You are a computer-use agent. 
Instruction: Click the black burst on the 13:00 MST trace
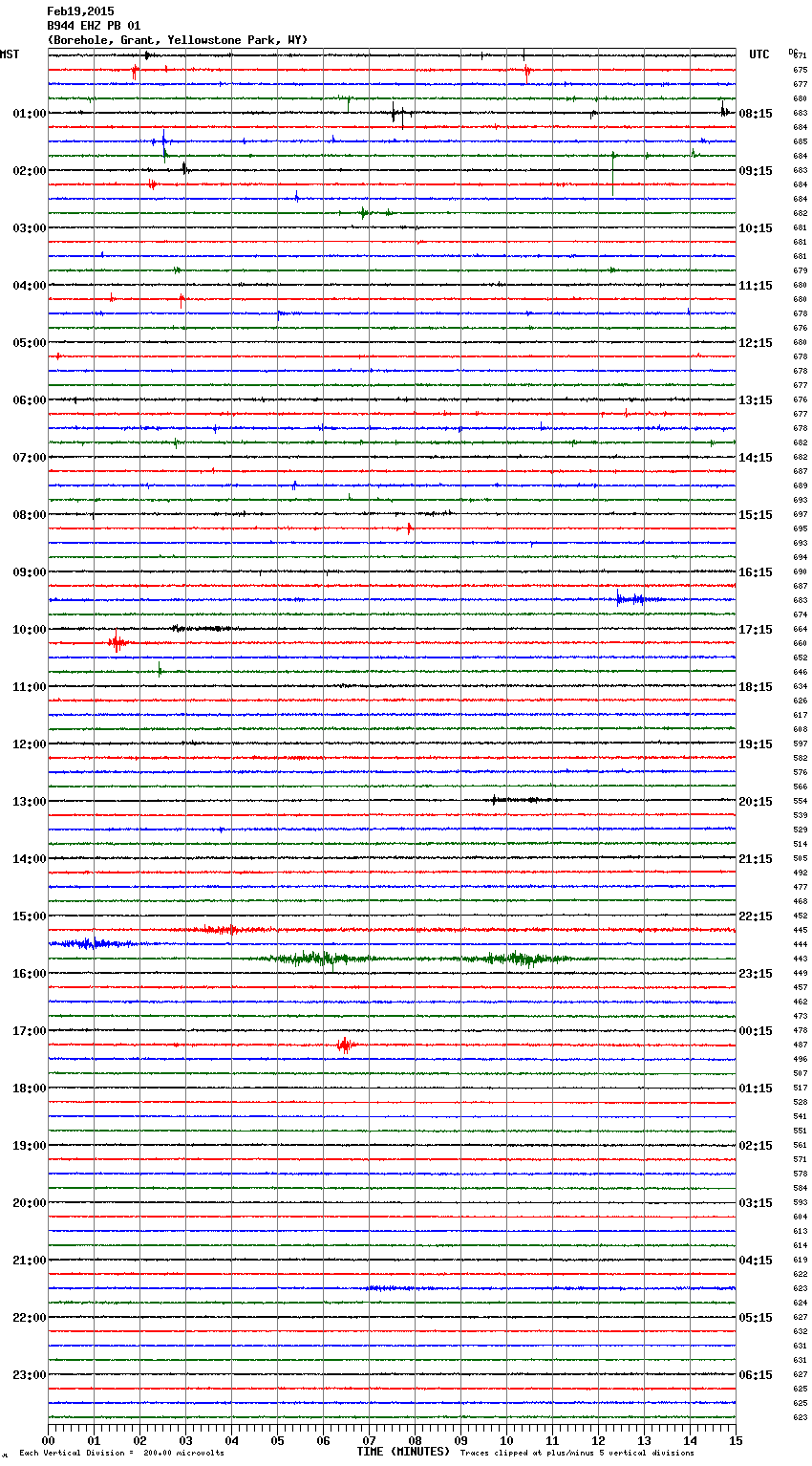pyautogui.click(x=521, y=800)
